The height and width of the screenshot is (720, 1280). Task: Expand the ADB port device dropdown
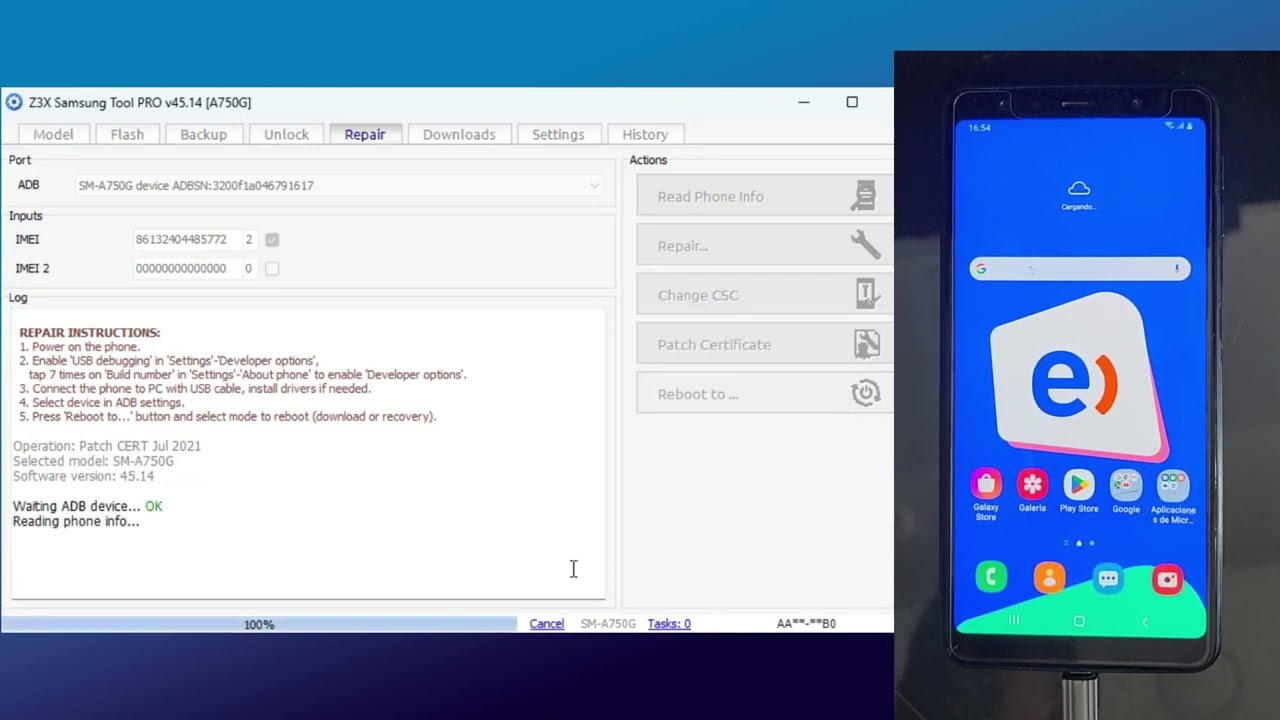pyautogui.click(x=594, y=185)
